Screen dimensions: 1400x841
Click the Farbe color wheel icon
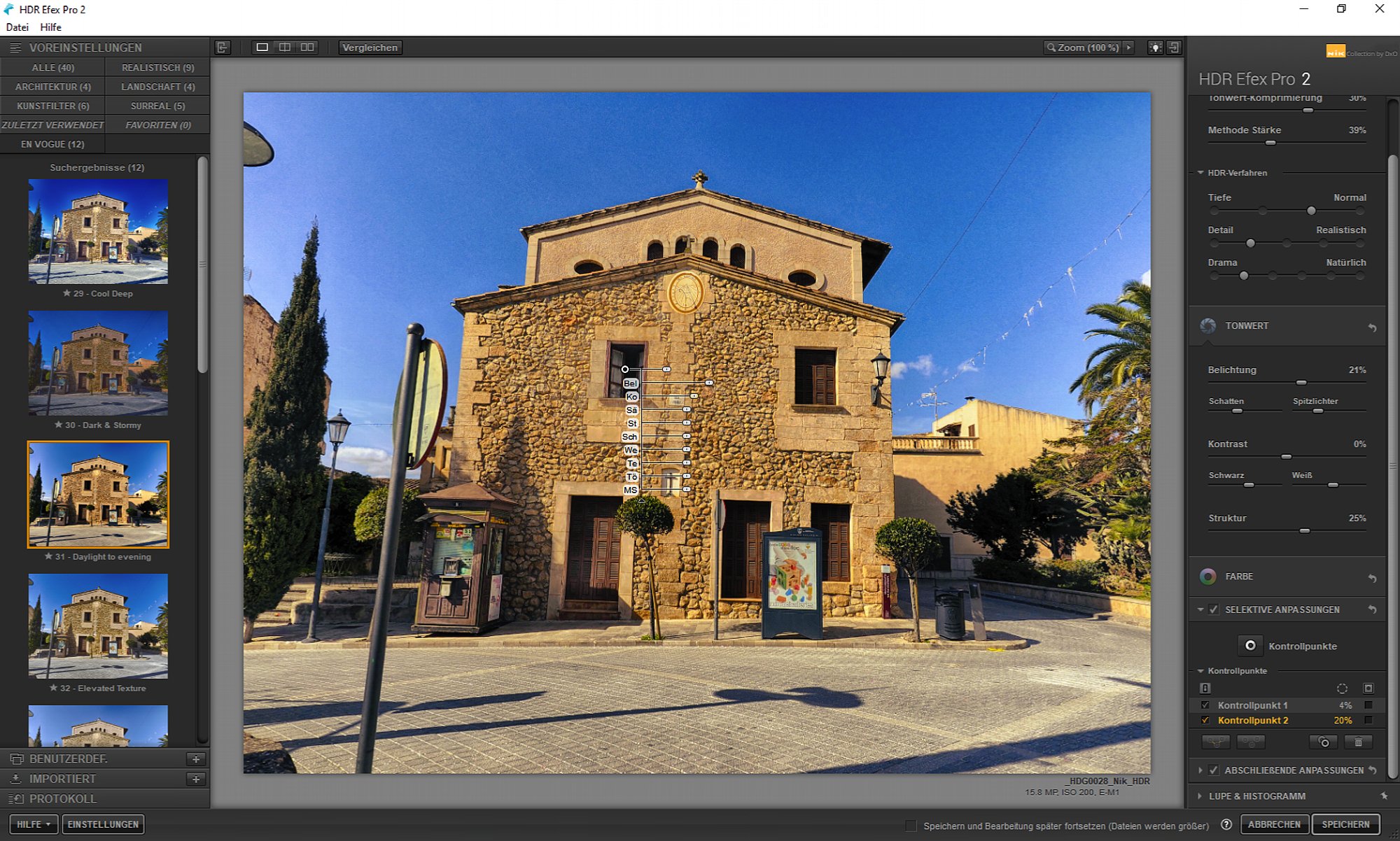click(1208, 577)
